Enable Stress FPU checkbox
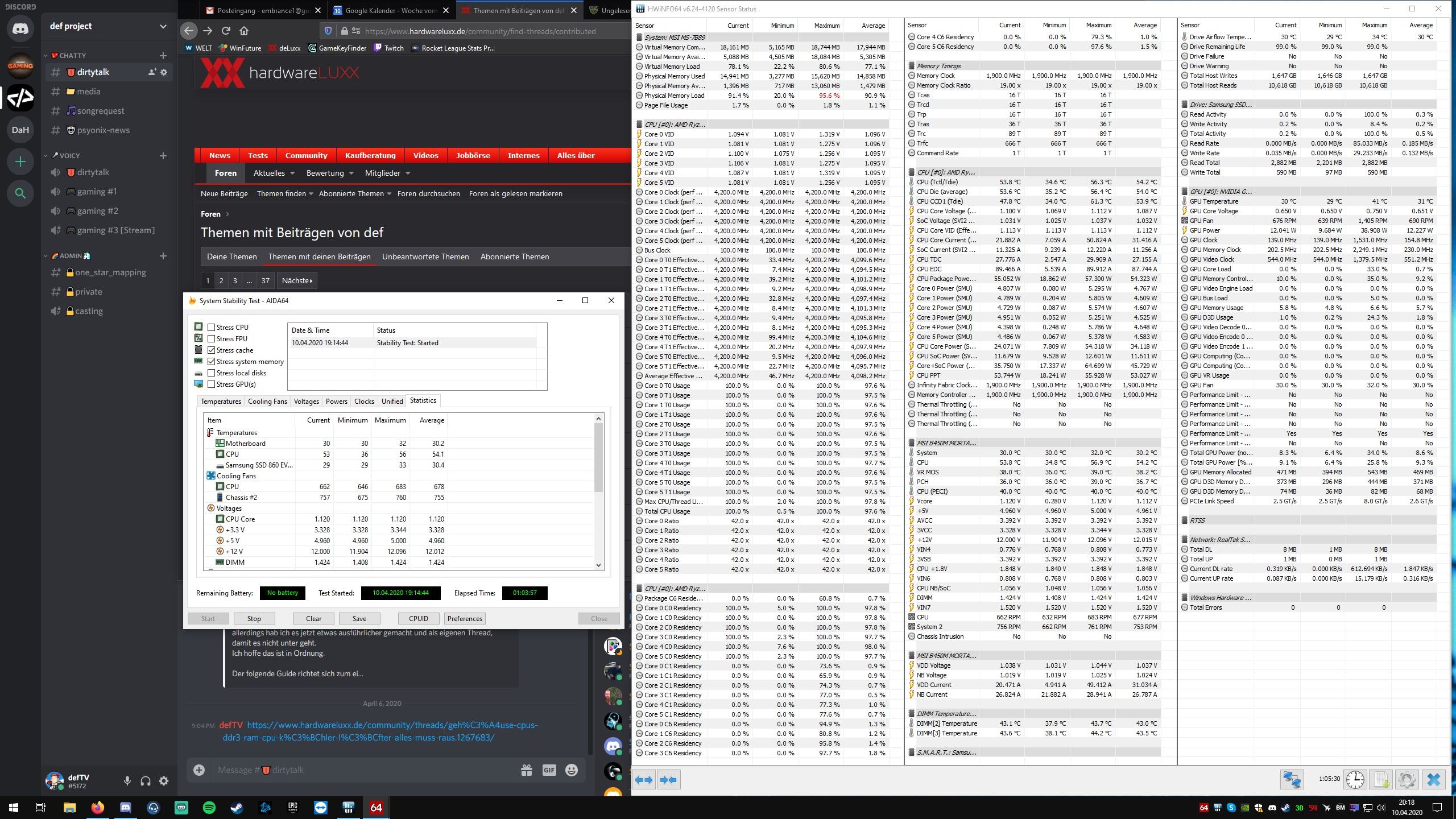The height and width of the screenshot is (819, 1456). click(212, 339)
